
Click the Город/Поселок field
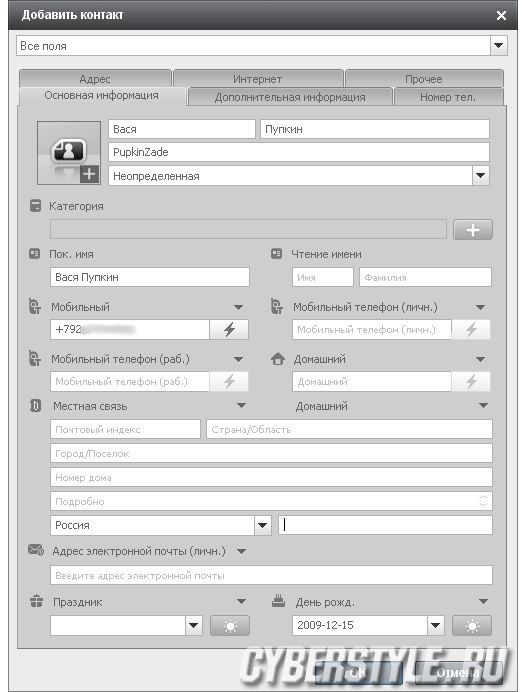[271, 453]
